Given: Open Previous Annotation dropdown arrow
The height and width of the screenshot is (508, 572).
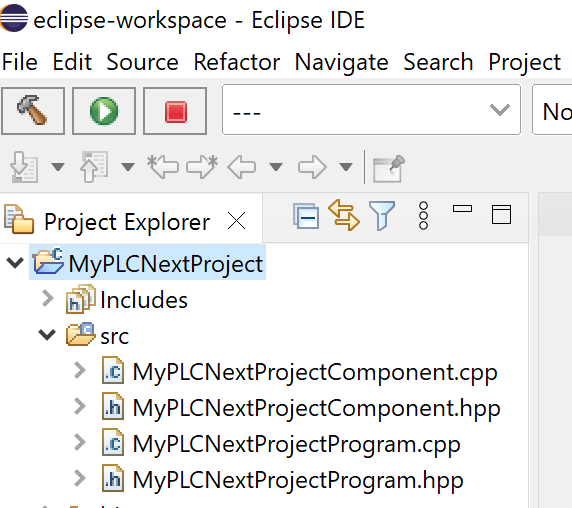Looking at the screenshot, I should coord(128,167).
